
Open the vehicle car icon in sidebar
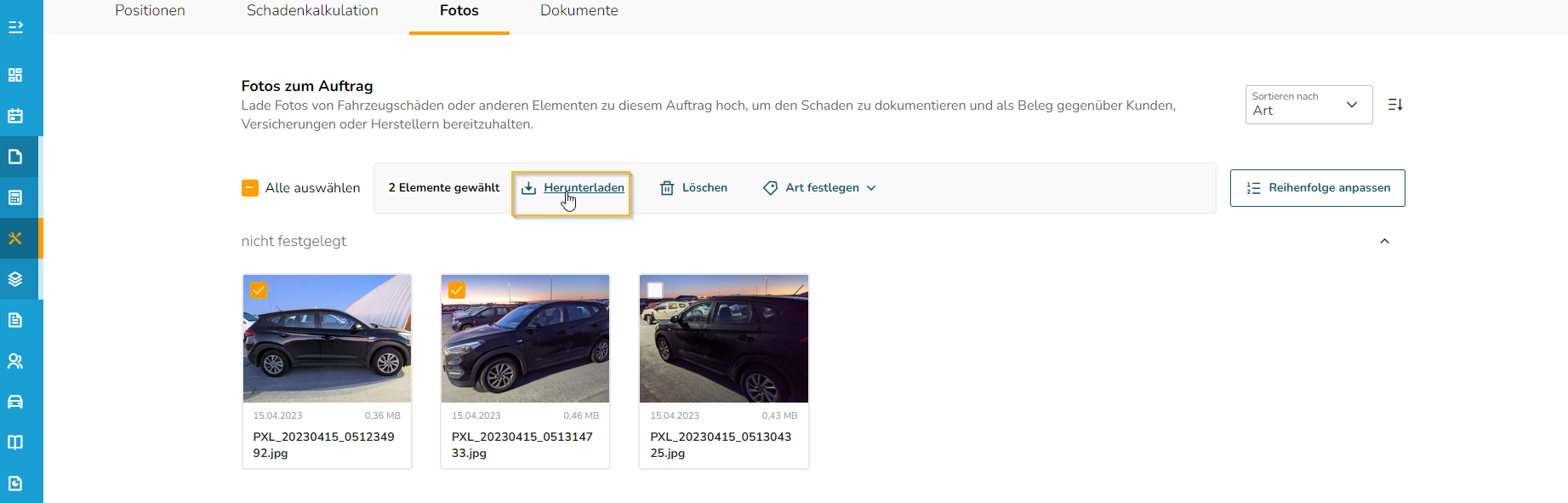[15, 402]
